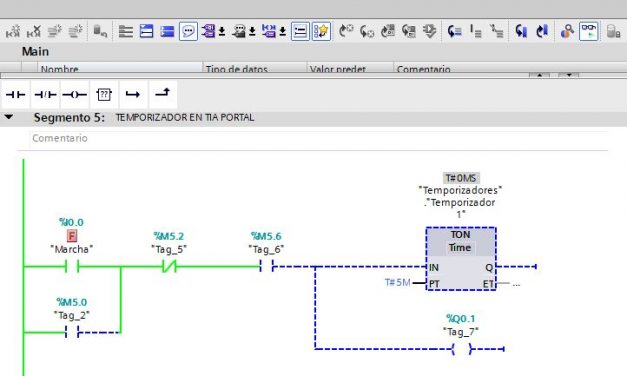Click the %M5.6 address label
Viewport: 627px width, 376px height.
266,236
